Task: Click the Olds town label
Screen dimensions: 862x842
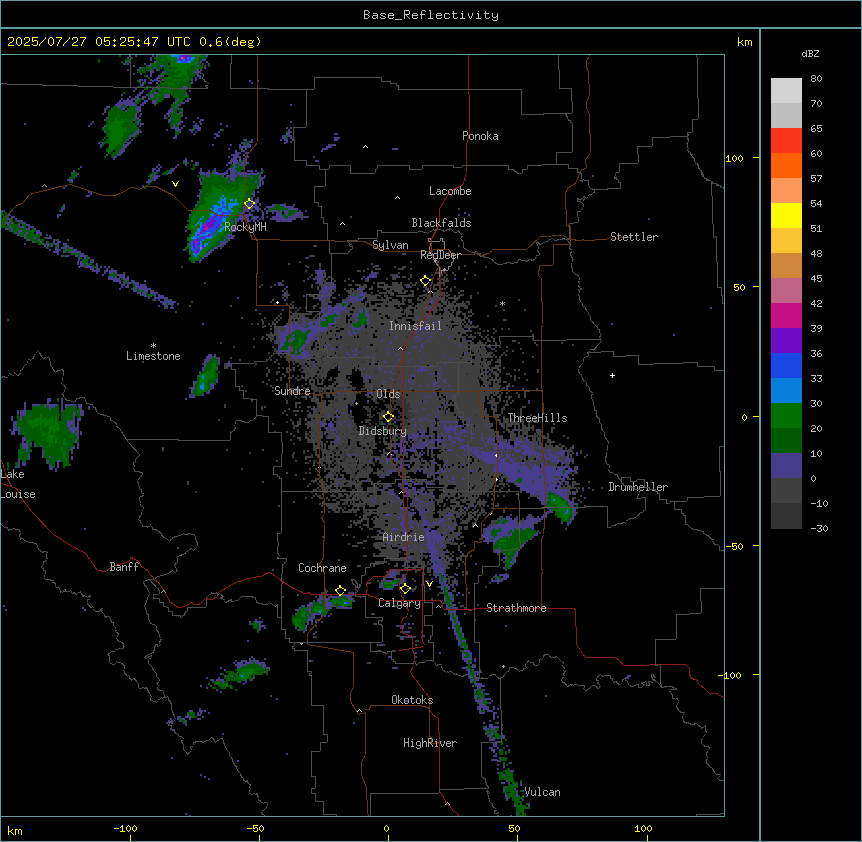Action: (388, 394)
